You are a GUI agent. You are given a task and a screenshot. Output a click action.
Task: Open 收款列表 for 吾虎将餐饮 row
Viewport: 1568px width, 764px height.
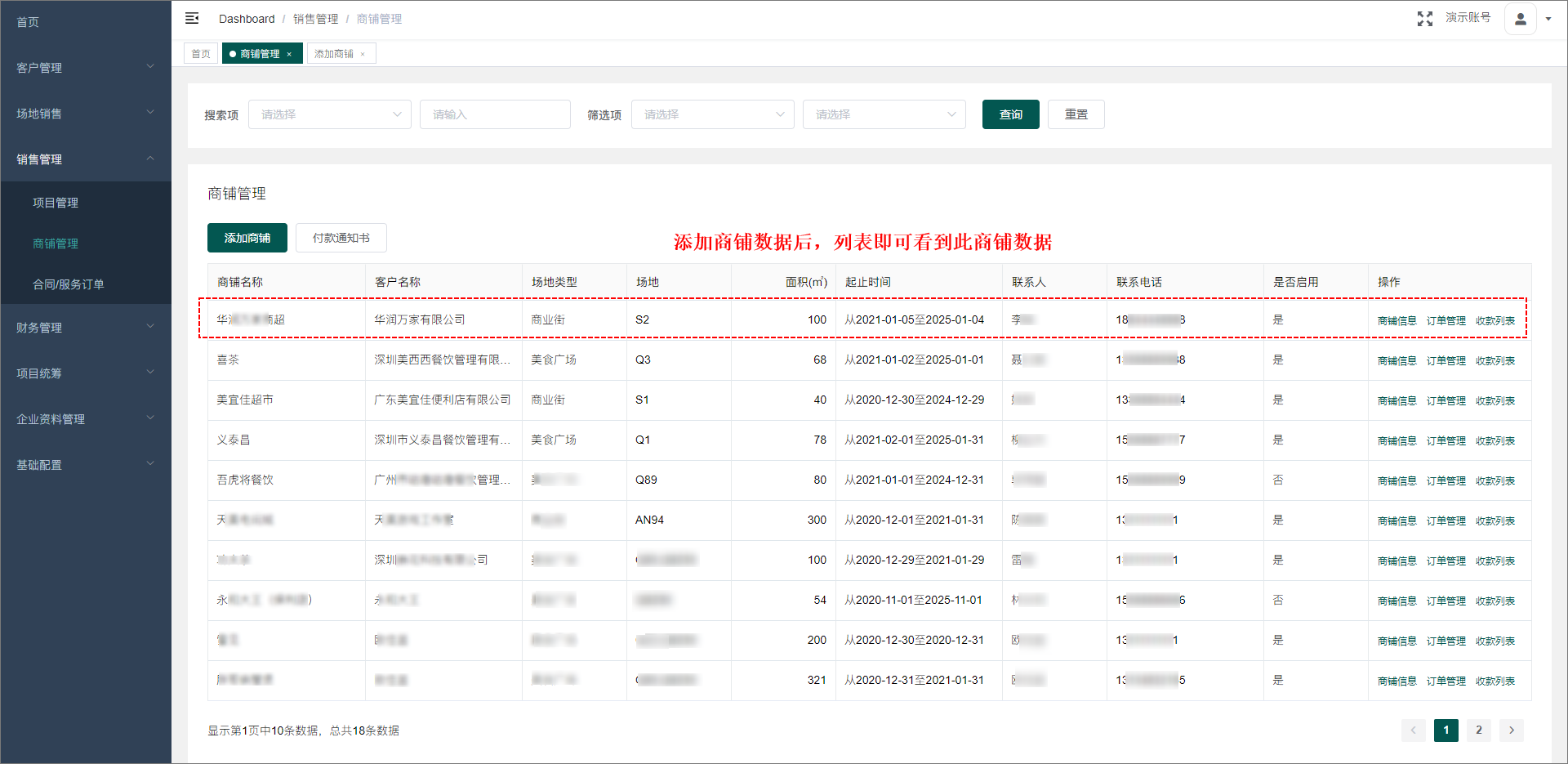point(1495,480)
